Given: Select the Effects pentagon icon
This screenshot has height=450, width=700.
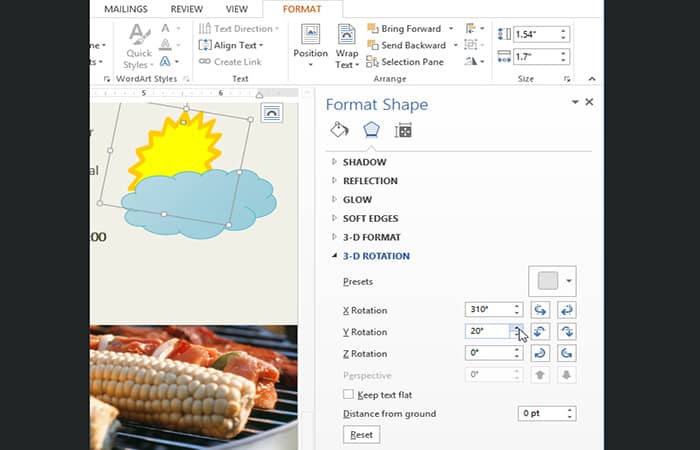Looking at the screenshot, I should click(x=371, y=130).
